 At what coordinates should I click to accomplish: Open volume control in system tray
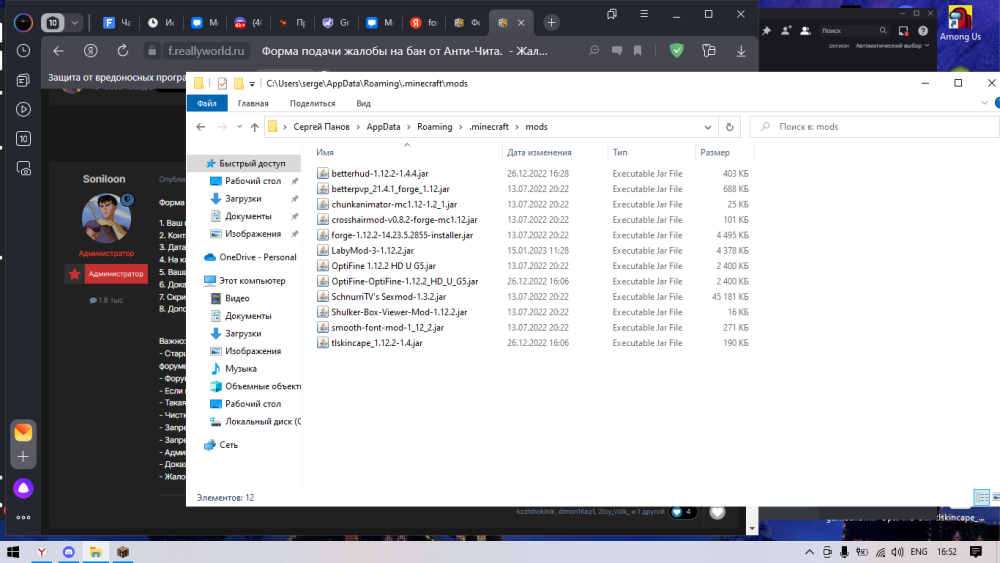point(897,552)
